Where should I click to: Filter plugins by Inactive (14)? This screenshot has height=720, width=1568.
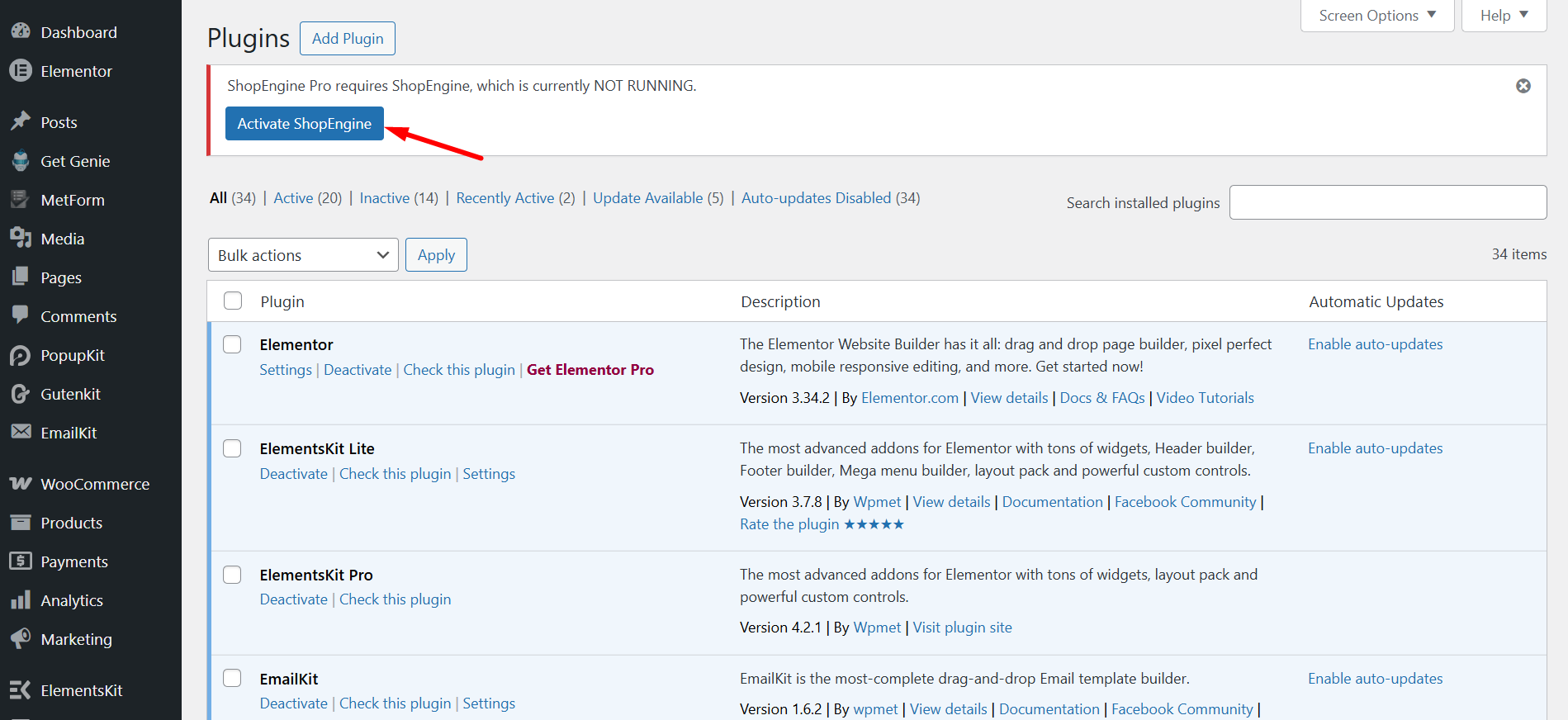tap(399, 198)
